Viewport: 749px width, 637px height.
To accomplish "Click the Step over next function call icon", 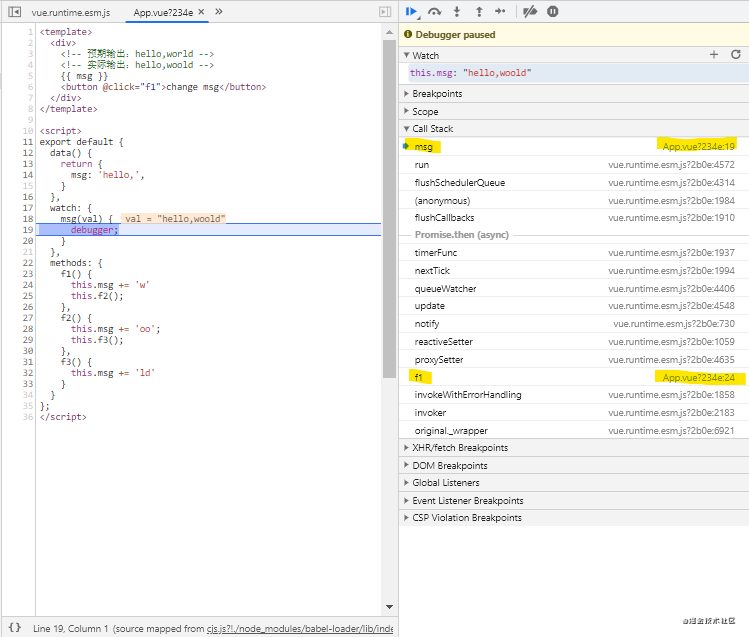I will (434, 11).
